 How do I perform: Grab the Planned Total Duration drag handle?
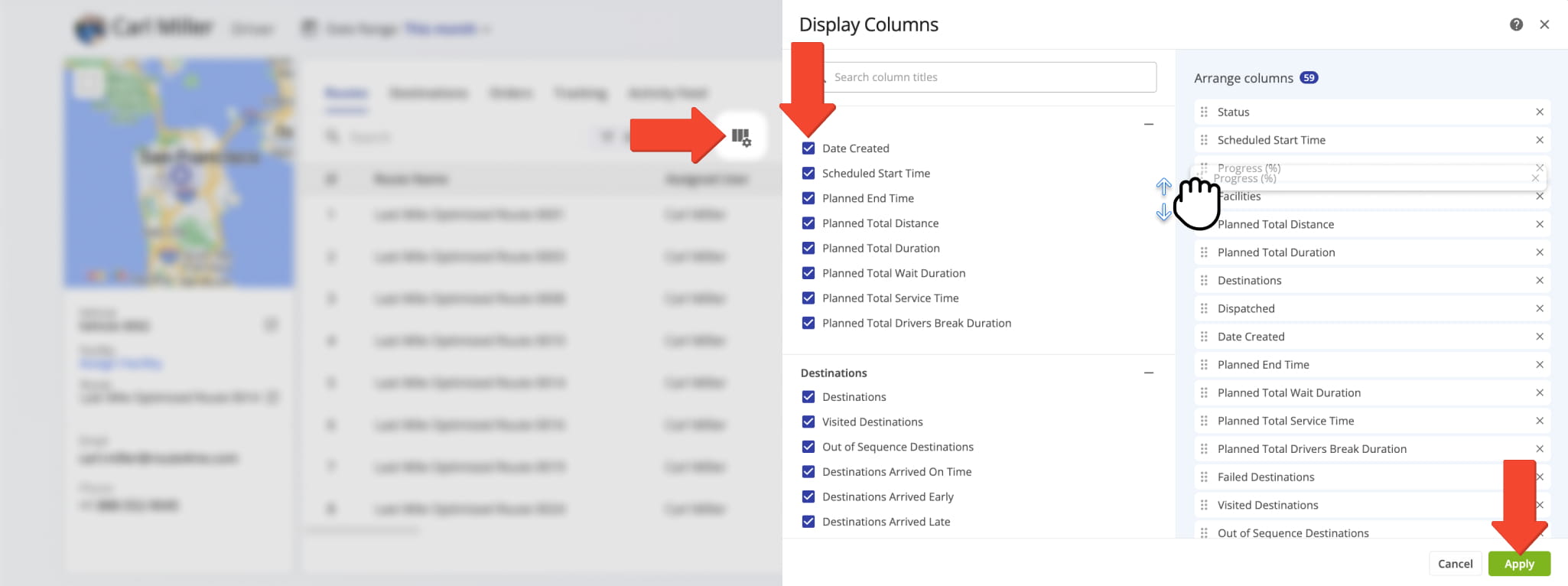coord(1204,252)
